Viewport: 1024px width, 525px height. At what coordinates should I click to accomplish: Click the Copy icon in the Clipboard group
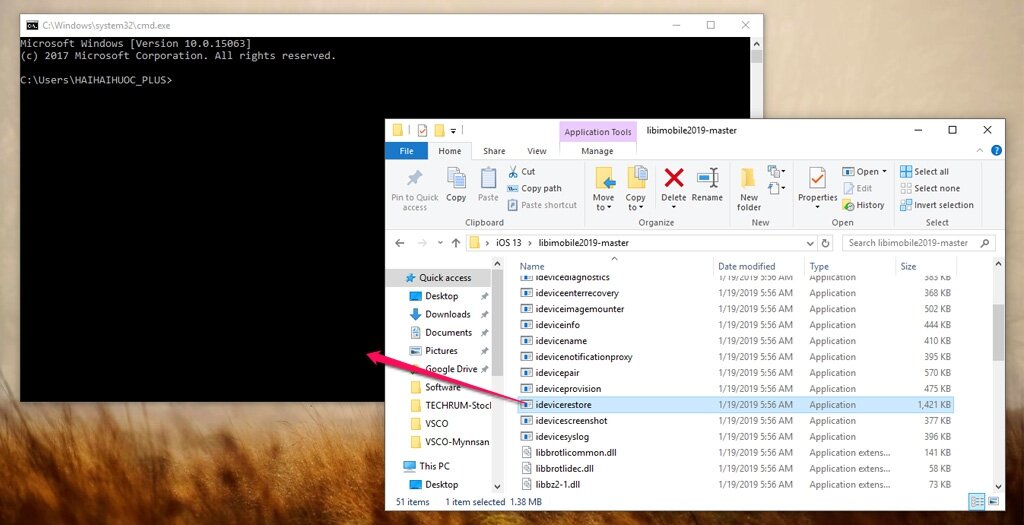(x=456, y=178)
